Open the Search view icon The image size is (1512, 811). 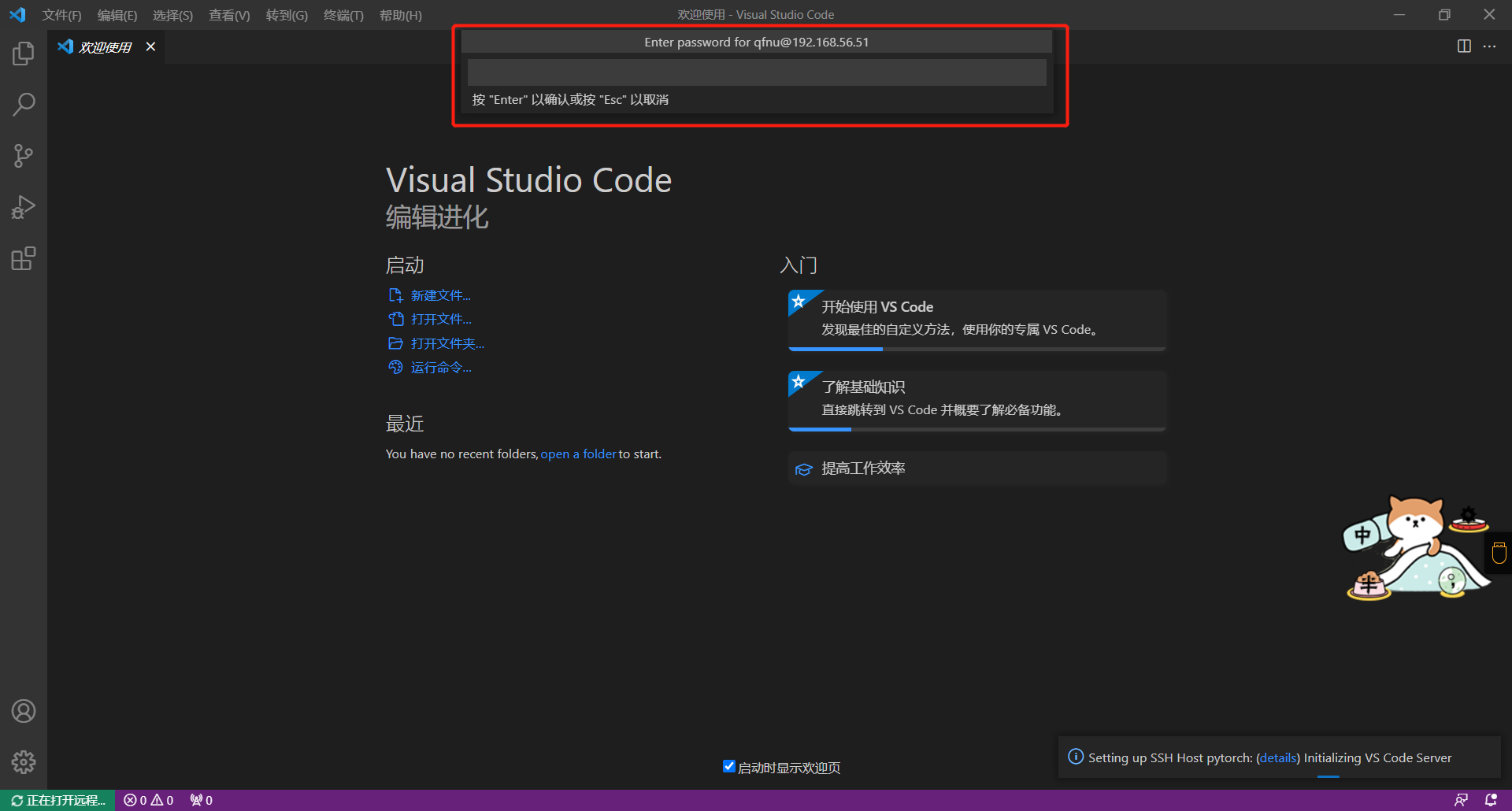click(x=24, y=104)
